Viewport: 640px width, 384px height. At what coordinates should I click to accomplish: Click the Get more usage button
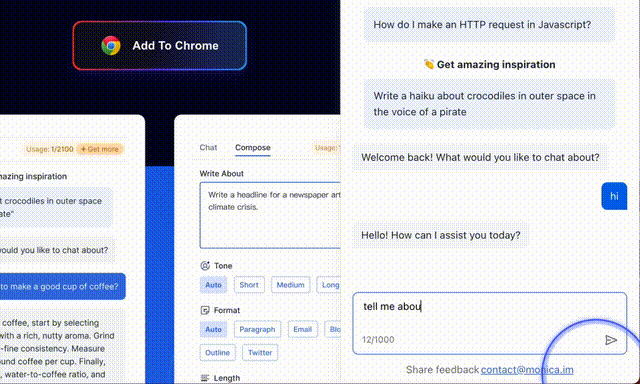point(100,149)
